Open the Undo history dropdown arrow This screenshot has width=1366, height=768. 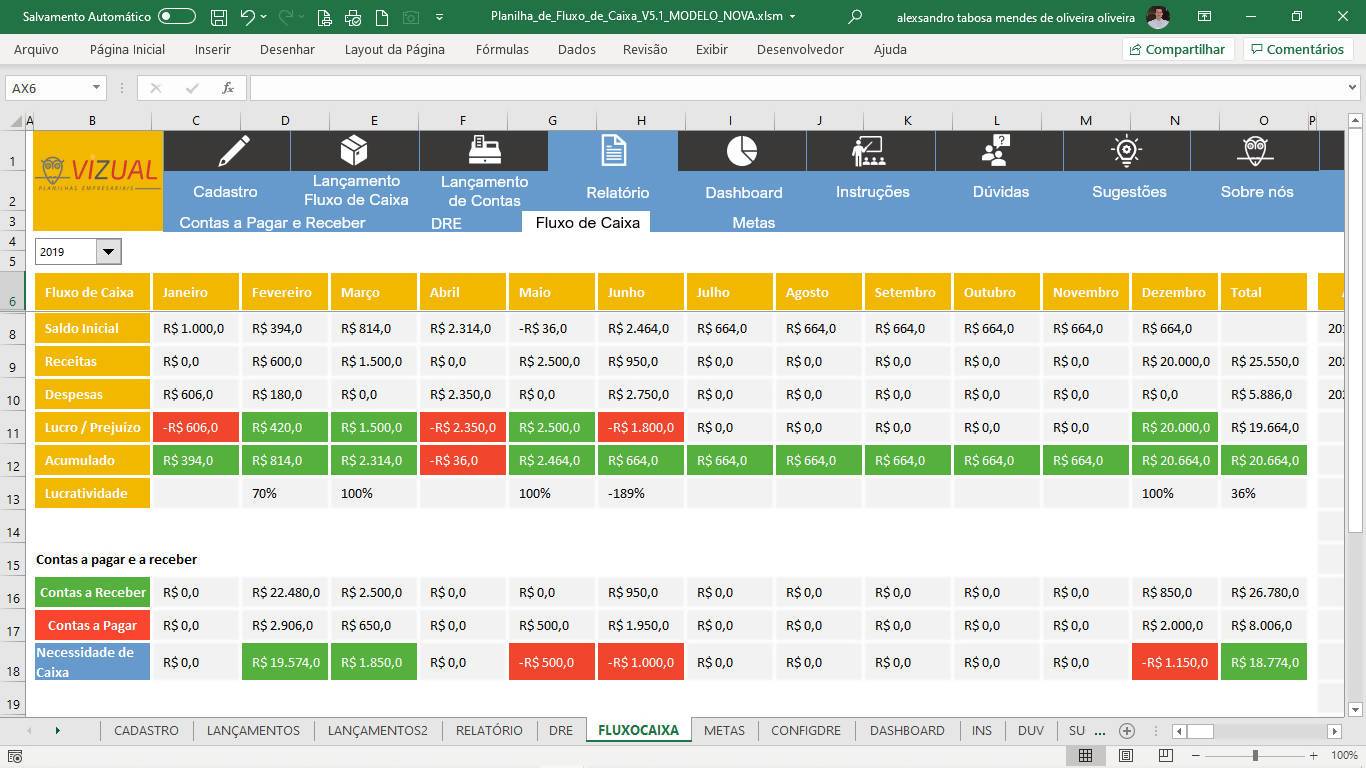(263, 18)
